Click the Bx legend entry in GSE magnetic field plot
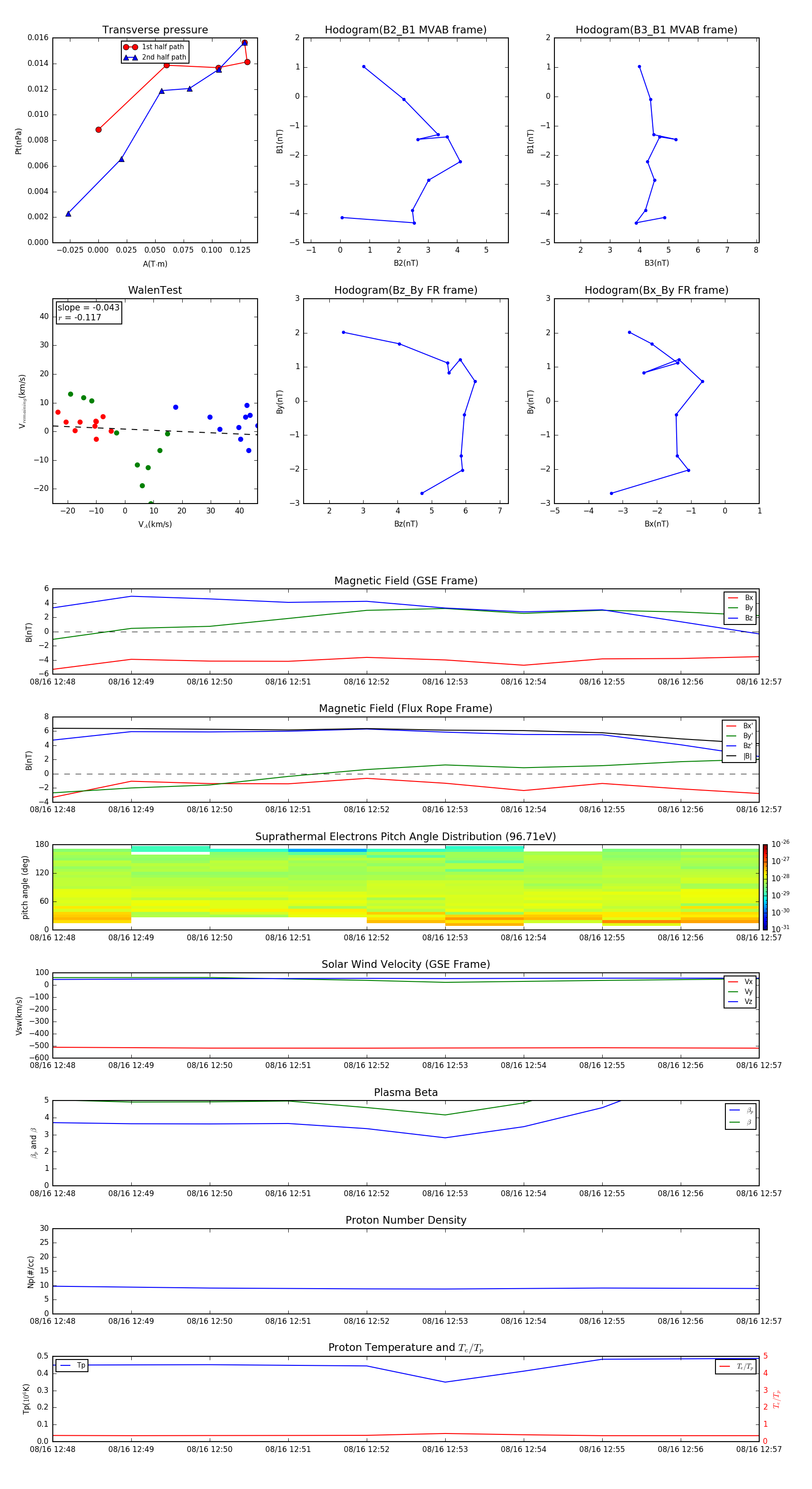The image size is (812, 1489). 740,598
